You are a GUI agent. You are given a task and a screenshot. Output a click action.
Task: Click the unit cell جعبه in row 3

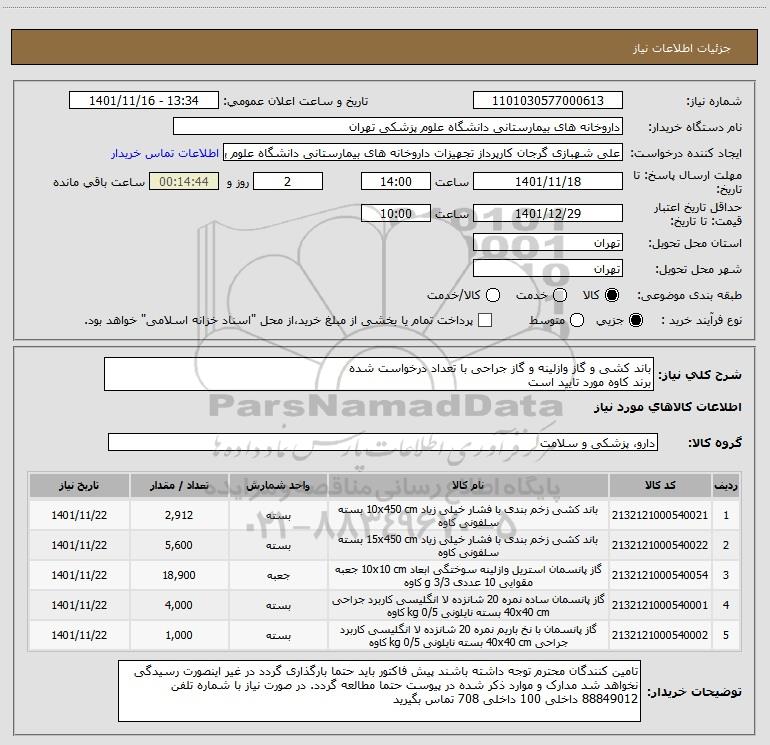click(278, 576)
